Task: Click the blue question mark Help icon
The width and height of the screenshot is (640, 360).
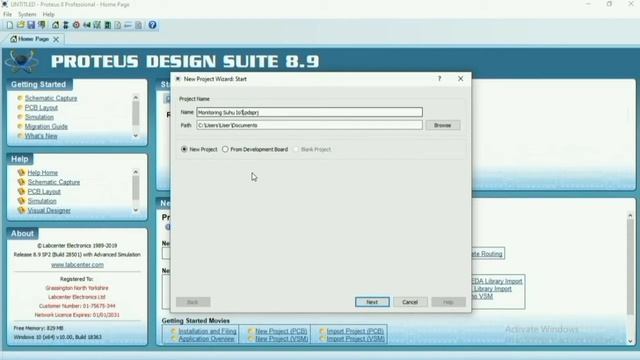Action: [x=152, y=25]
